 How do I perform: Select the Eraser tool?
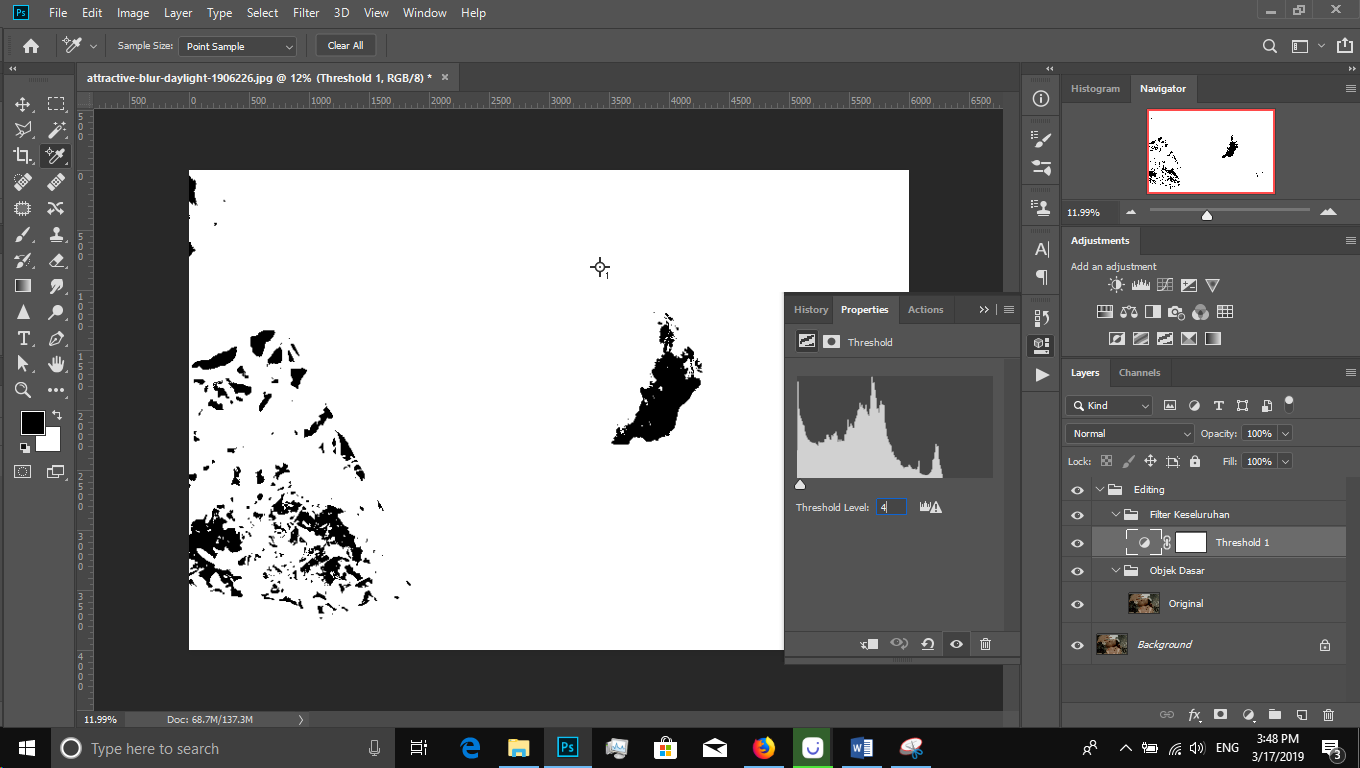coord(56,260)
